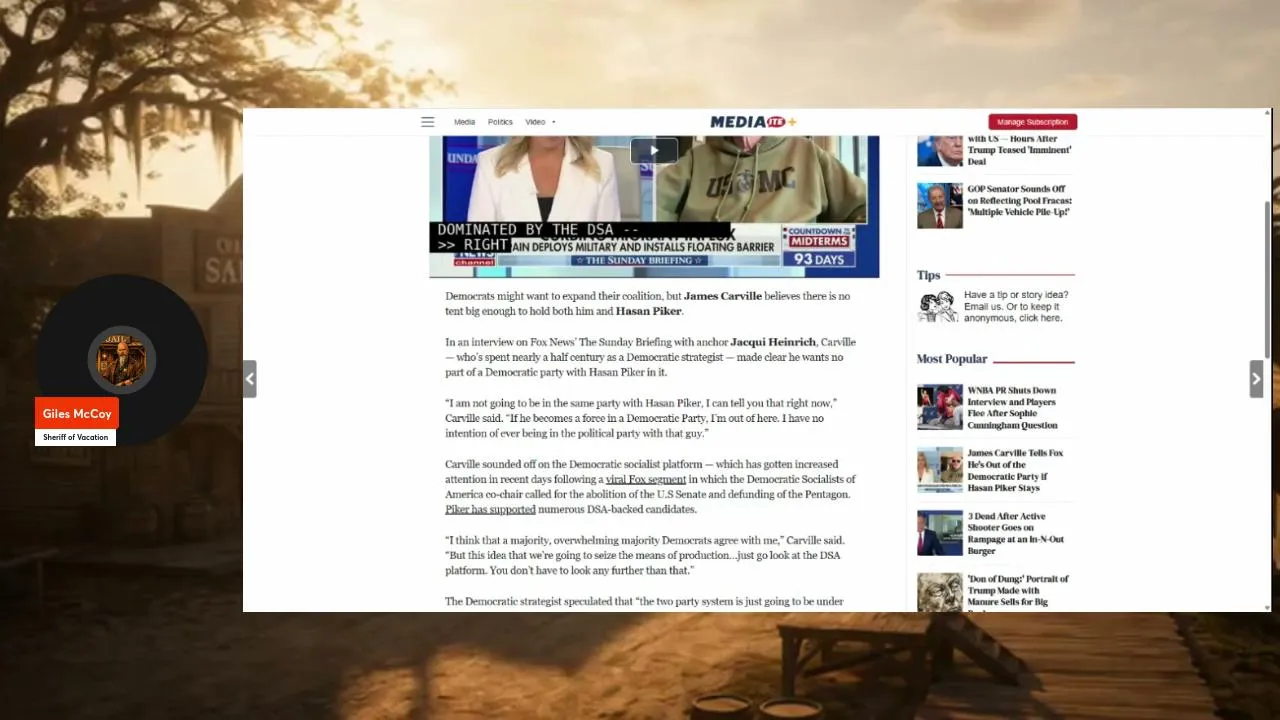Screen dimensions: 1280x720
Task: Click the WNBA story thumbnail
Action: tap(940, 407)
